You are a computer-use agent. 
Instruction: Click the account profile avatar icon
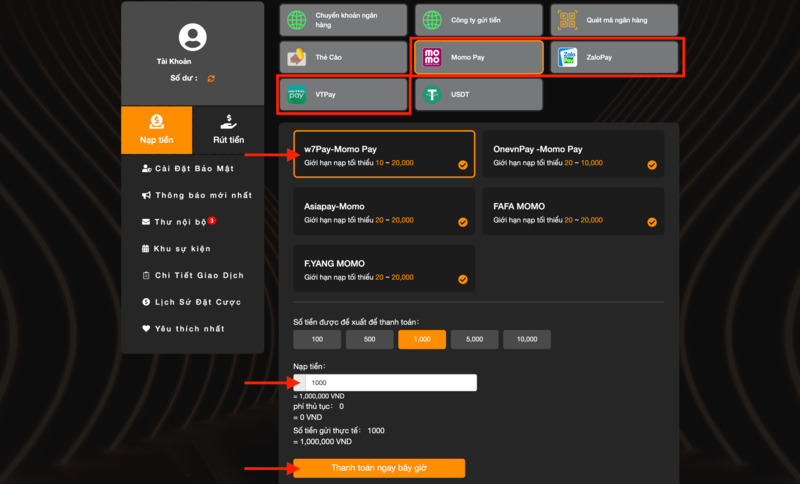[192, 38]
